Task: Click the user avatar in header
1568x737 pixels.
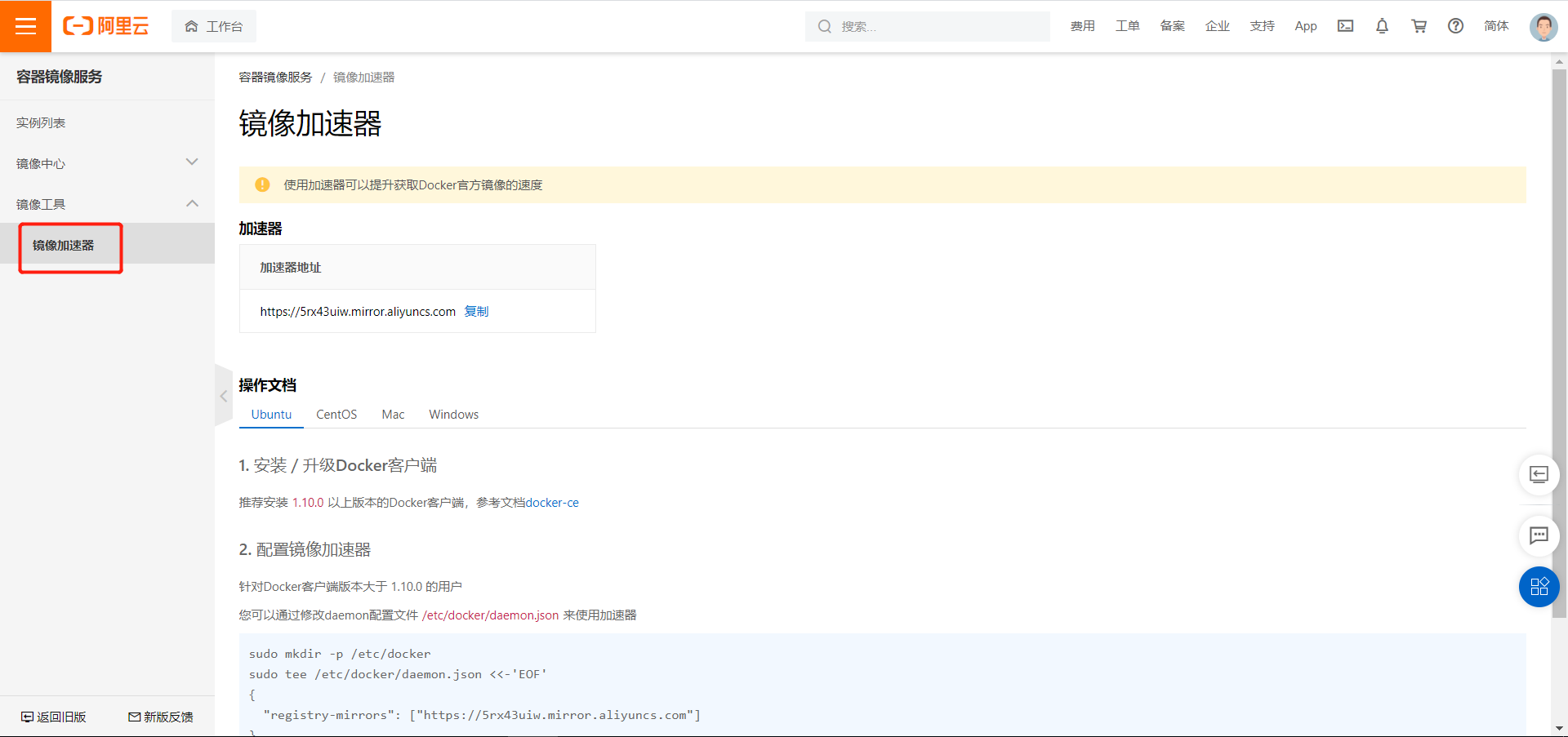Action: 1543,27
